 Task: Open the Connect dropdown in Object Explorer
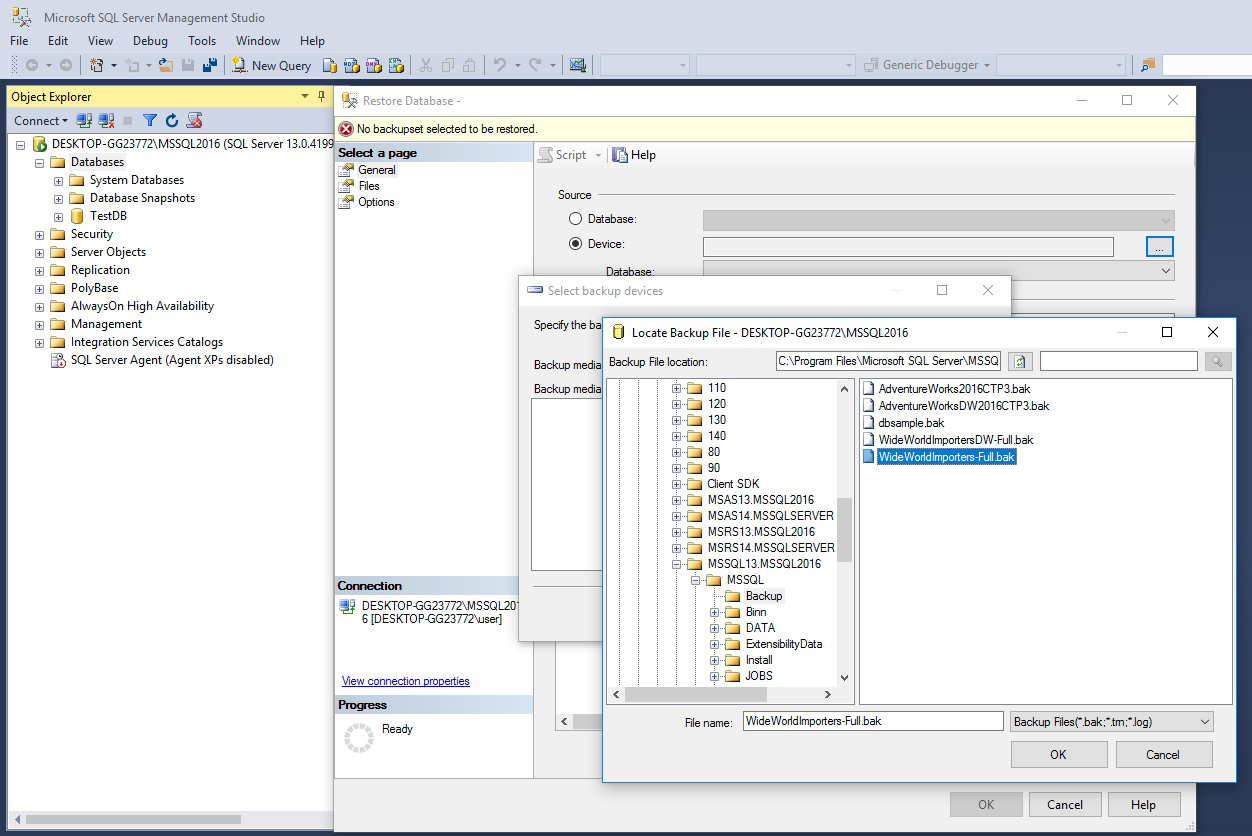tap(41, 120)
